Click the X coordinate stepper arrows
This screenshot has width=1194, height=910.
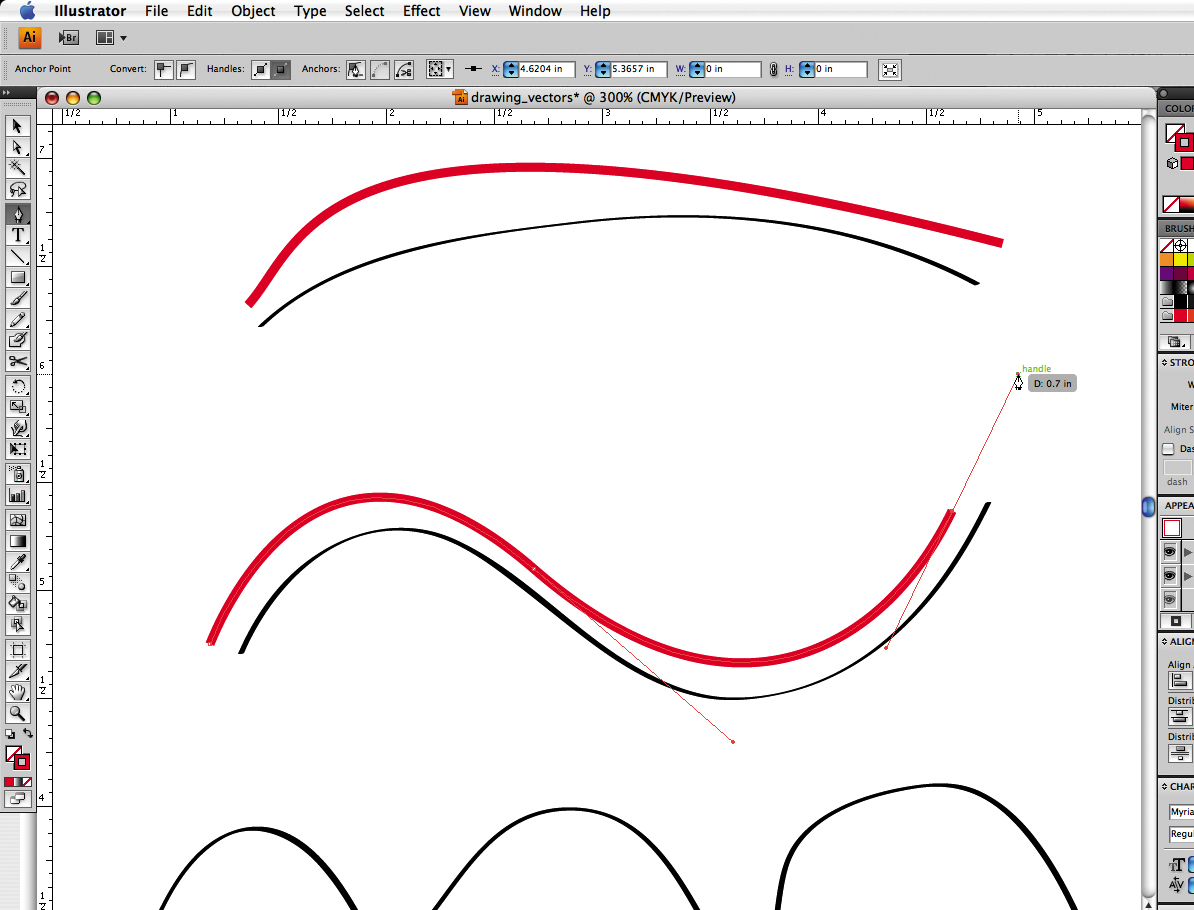(511, 69)
